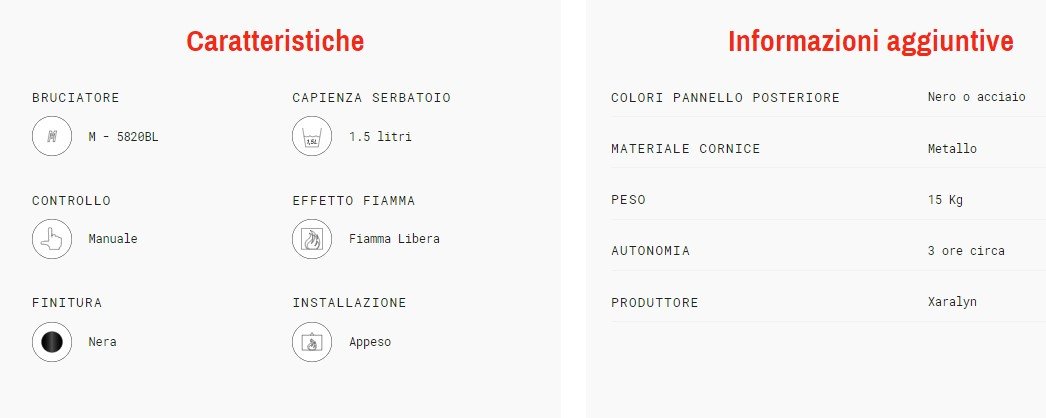1046x418 pixels.
Task: Click the '3 ore circa' autonomy value
Action: coord(966,251)
